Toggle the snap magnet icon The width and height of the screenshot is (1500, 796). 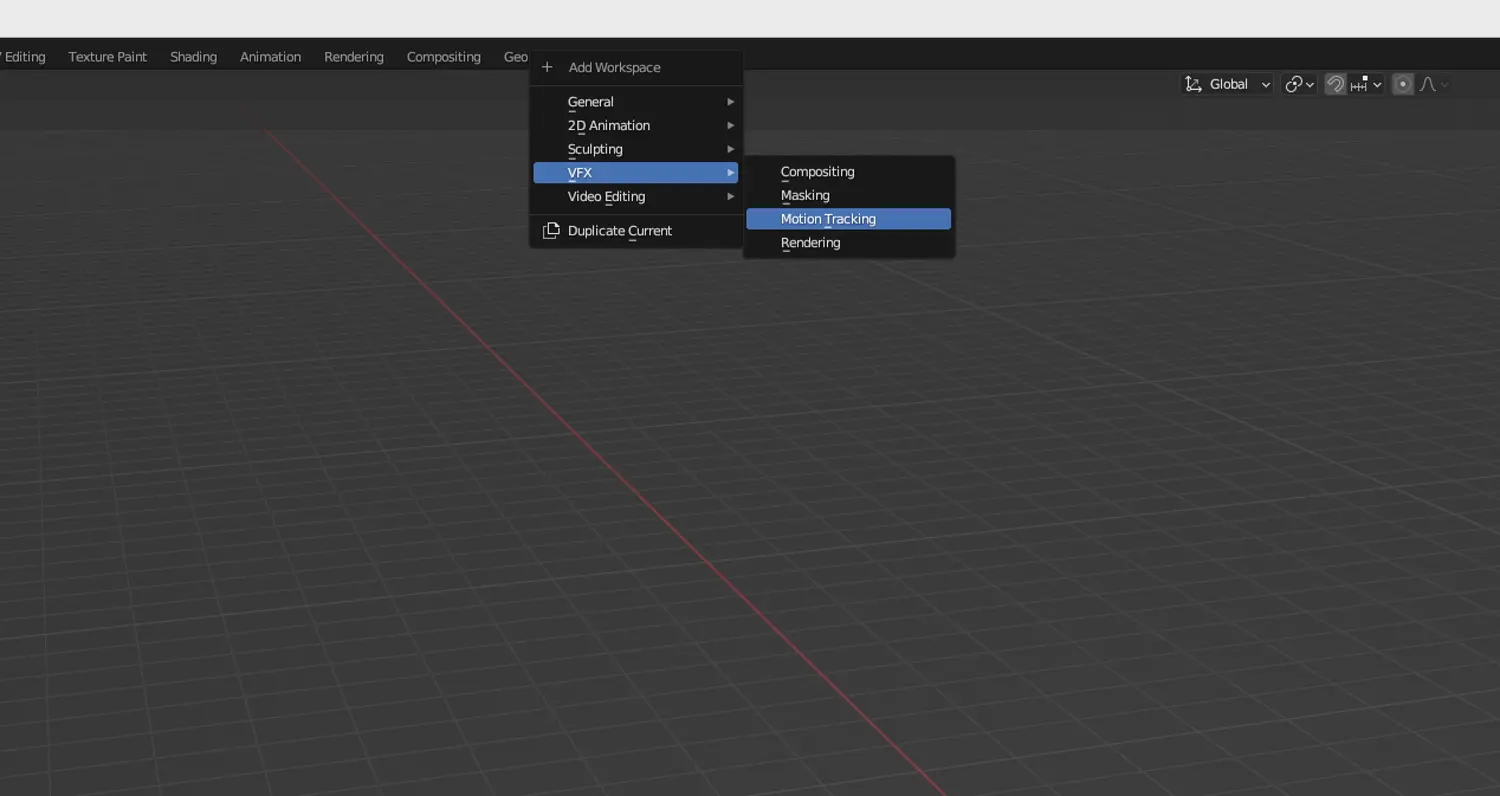coord(1335,85)
